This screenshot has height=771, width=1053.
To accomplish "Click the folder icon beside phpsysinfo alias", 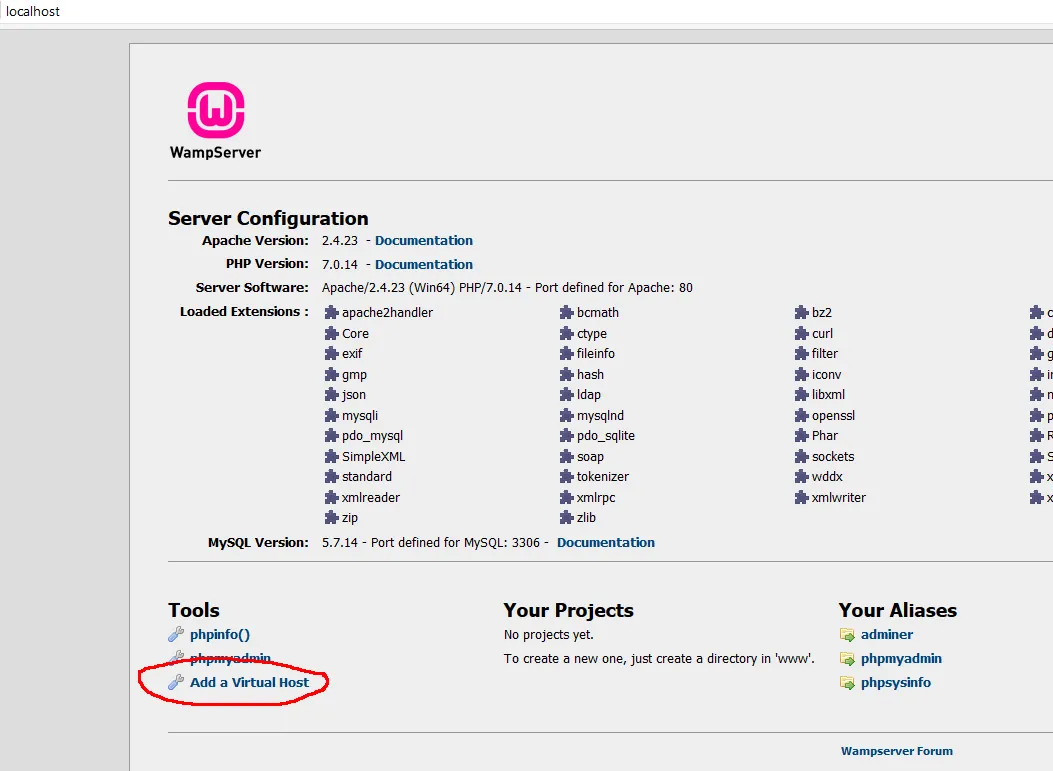I will 848,683.
